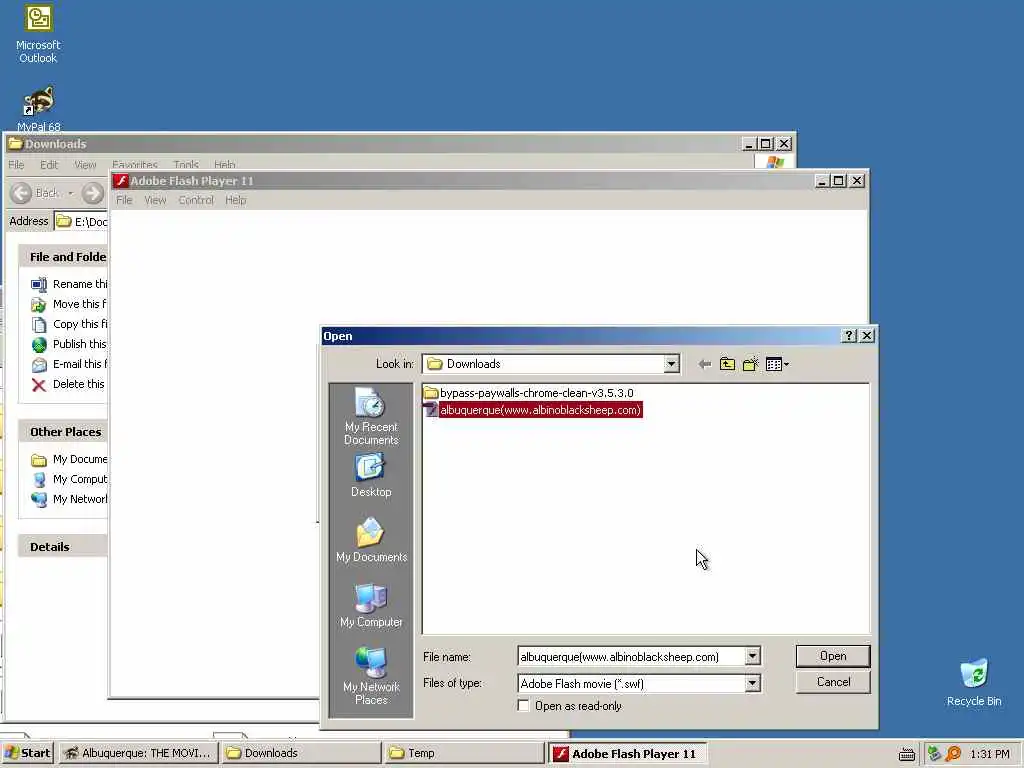This screenshot has width=1024, height=768.
Task: Open My Computer in Other Places
Action: click(69, 479)
